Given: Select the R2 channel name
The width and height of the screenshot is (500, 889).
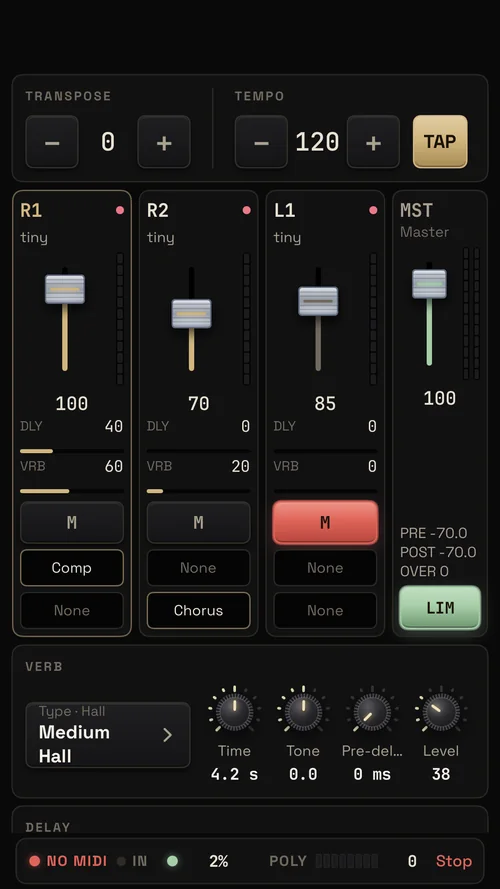Looking at the screenshot, I should 158,211.
